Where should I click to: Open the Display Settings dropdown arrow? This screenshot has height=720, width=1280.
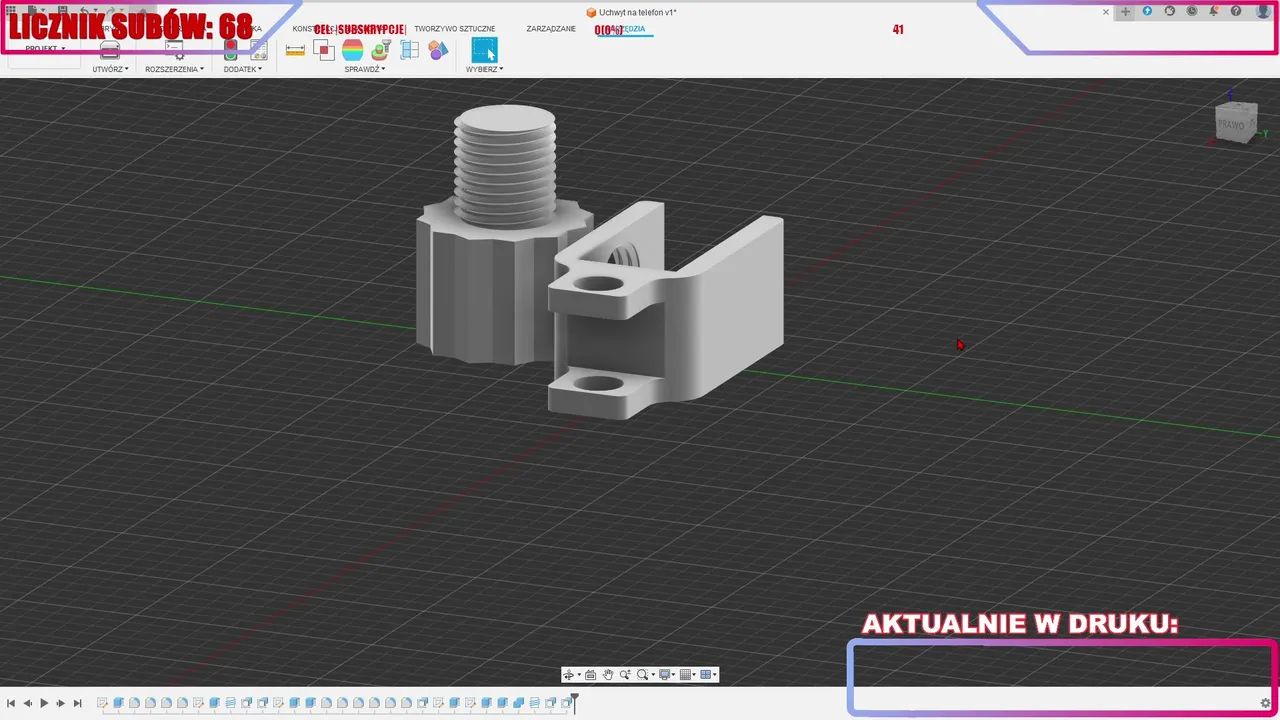pyautogui.click(x=673, y=675)
